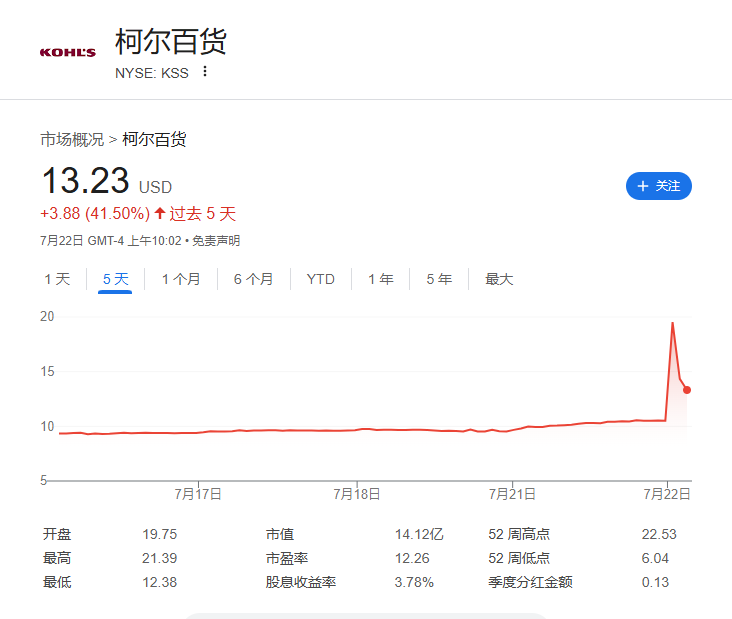Click the 13.23 current price value

[85, 181]
